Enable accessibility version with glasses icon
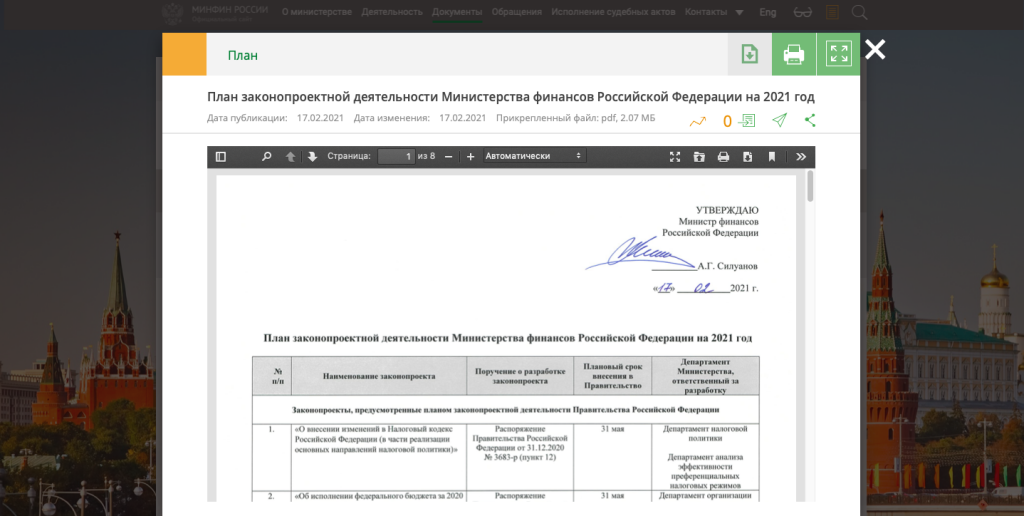 [802, 12]
